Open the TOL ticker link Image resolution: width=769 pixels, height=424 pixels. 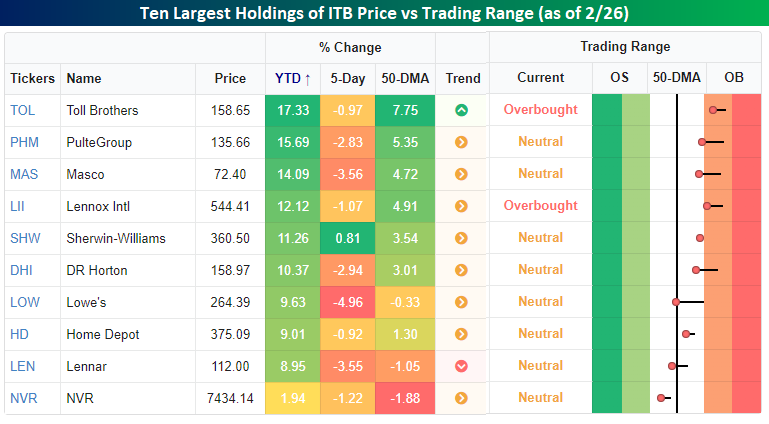[23, 110]
